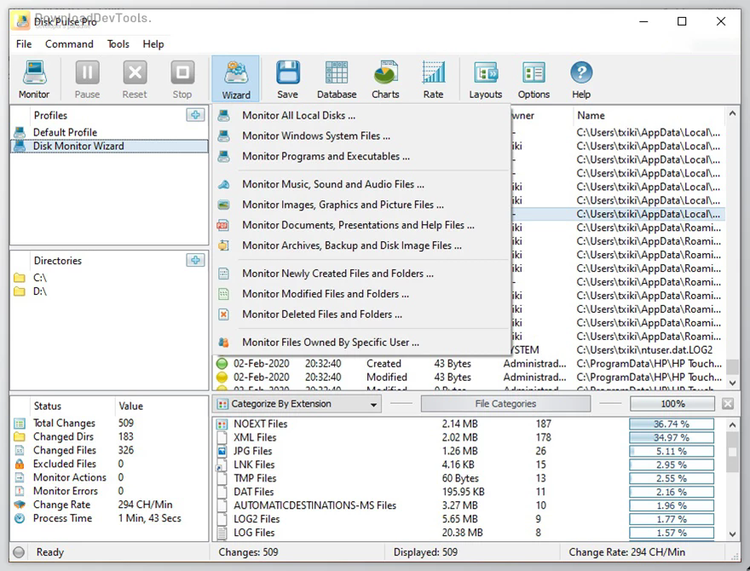Select the LOG2 Files row
This screenshot has height=571, width=750.
tap(468, 519)
